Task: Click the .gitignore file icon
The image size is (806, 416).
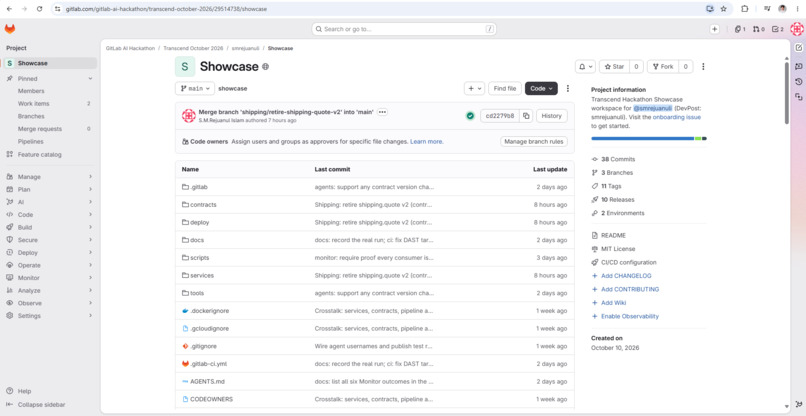Action: click(x=186, y=346)
